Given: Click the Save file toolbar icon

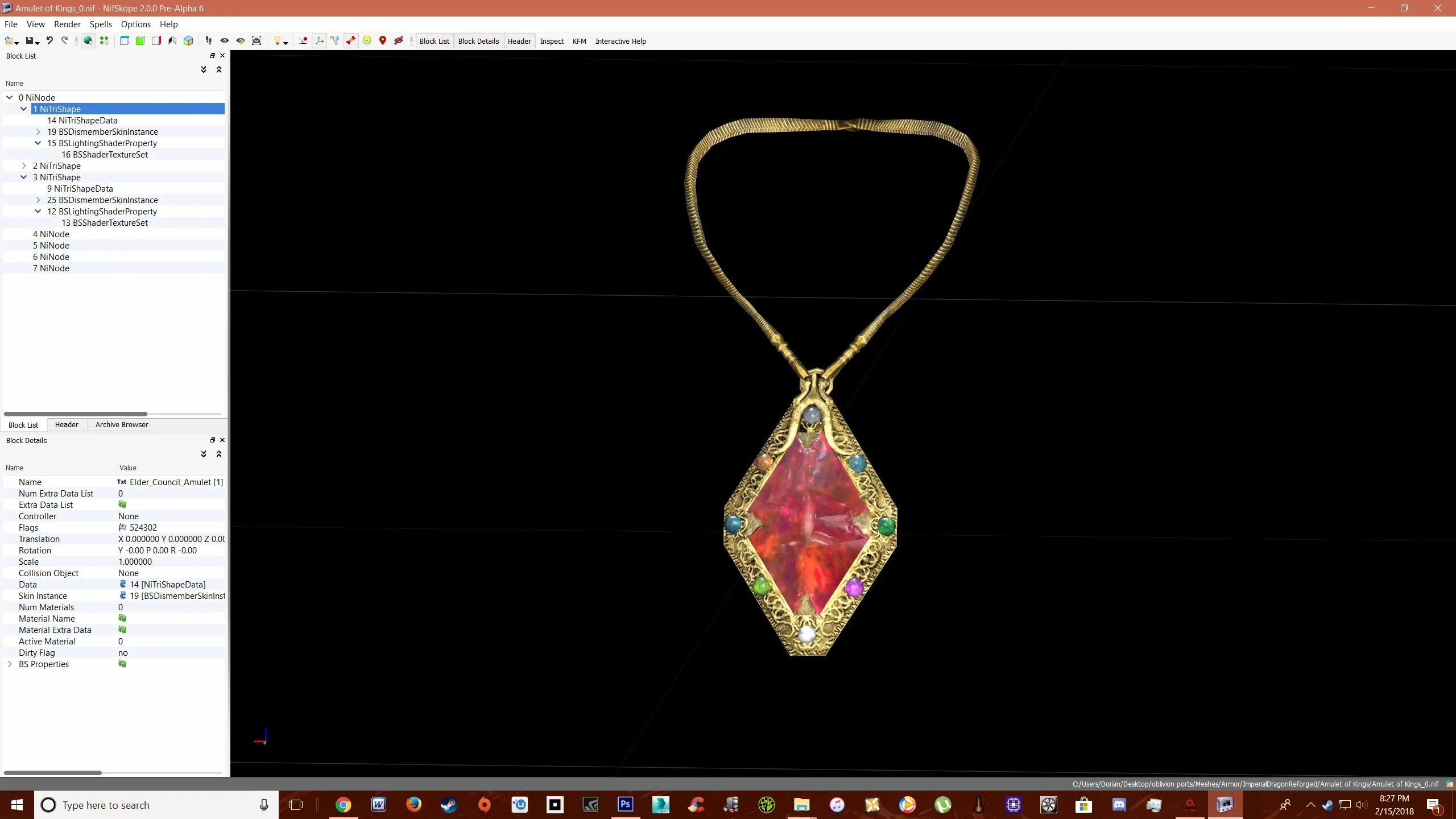Looking at the screenshot, I should [x=30, y=41].
